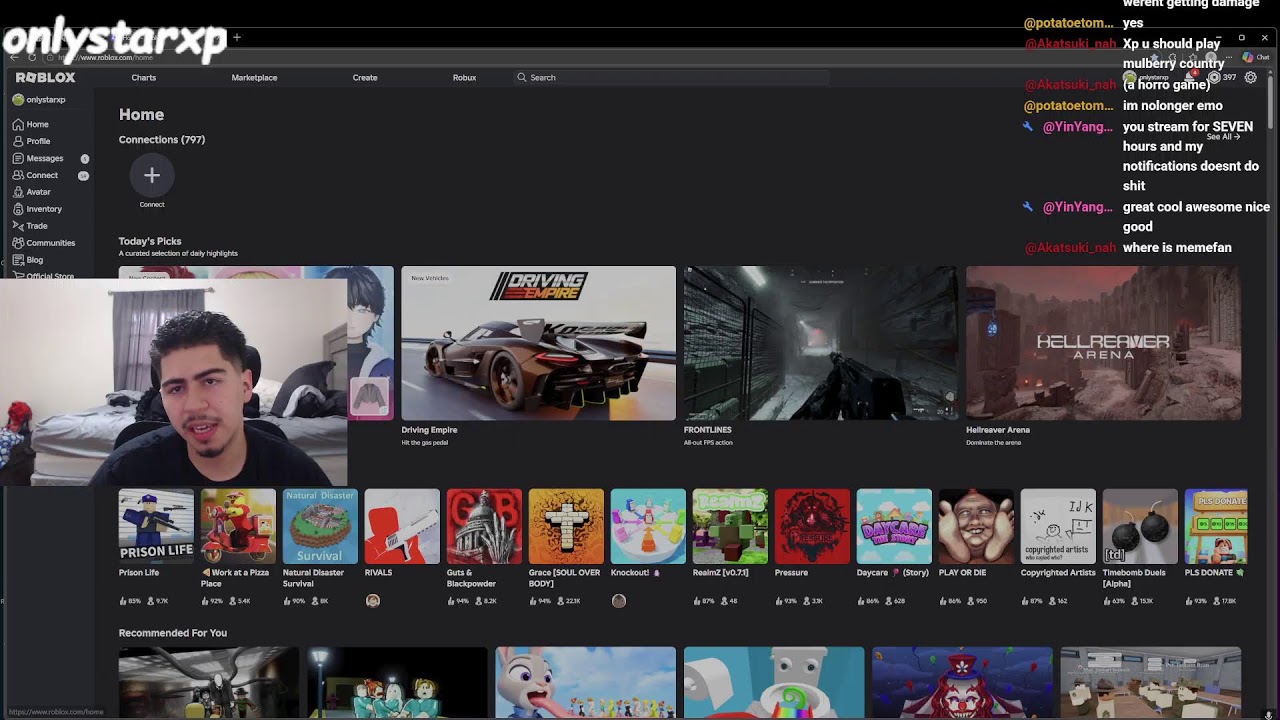Screen dimensions: 1280x720
Task: Open the Create tab
Action: (x=365, y=77)
